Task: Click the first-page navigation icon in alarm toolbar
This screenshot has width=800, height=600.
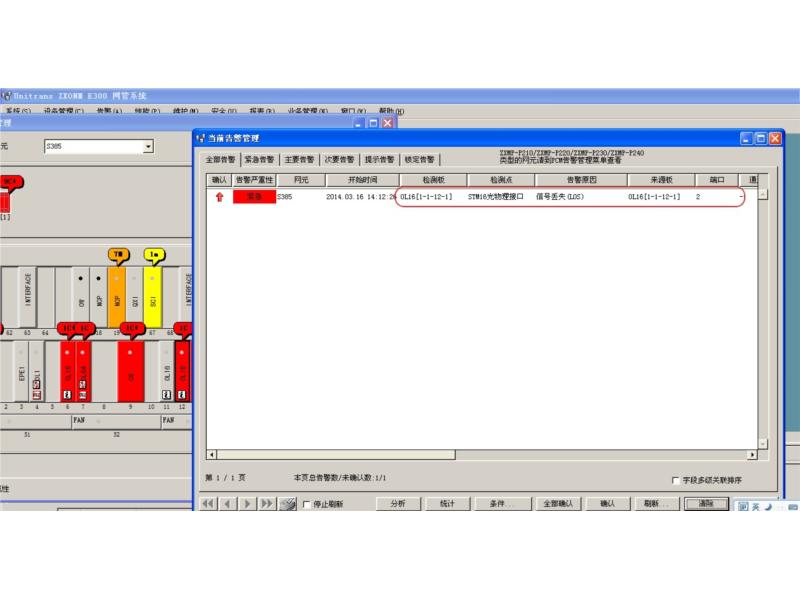Action: [x=210, y=503]
